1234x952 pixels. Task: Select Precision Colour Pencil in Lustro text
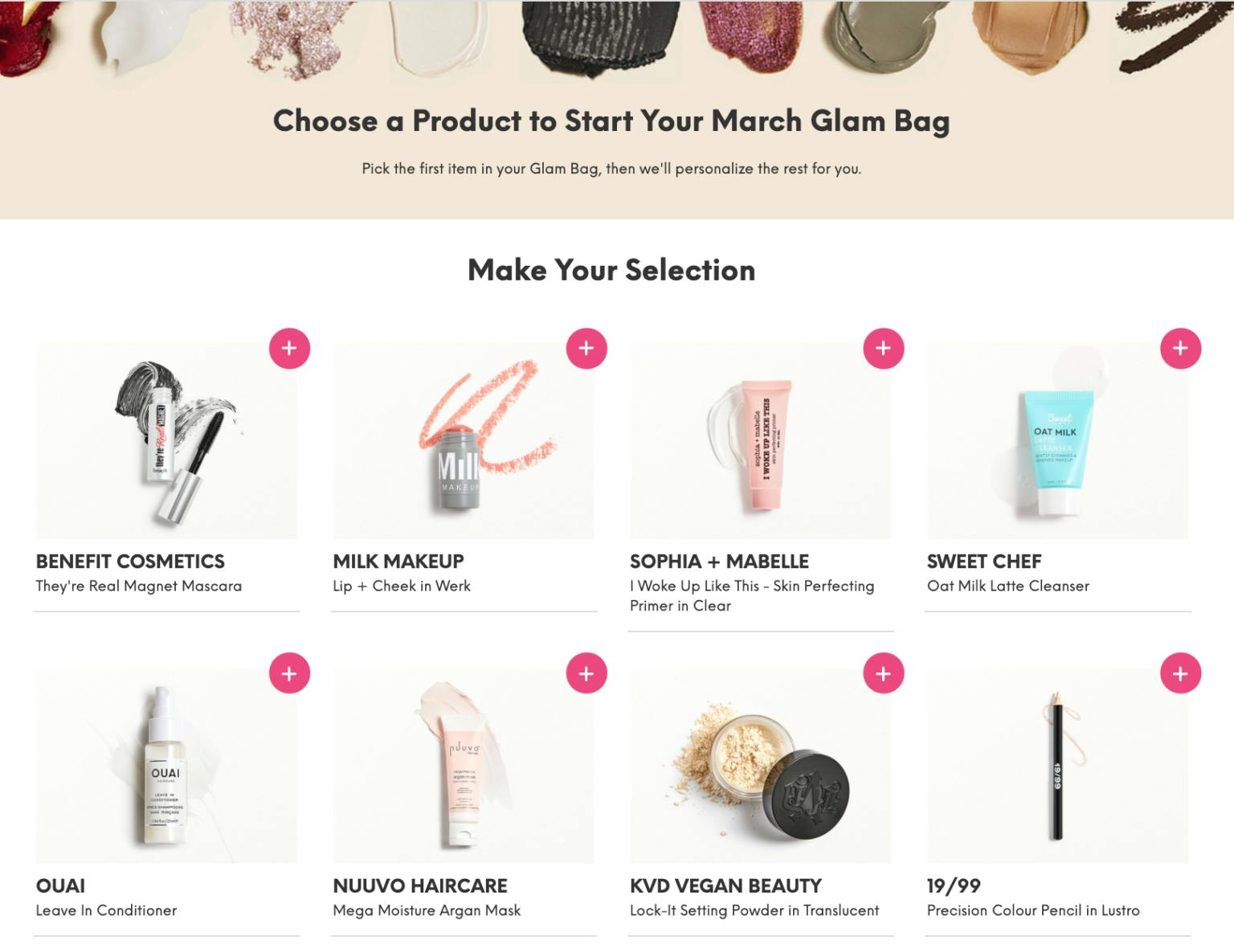click(x=1033, y=910)
